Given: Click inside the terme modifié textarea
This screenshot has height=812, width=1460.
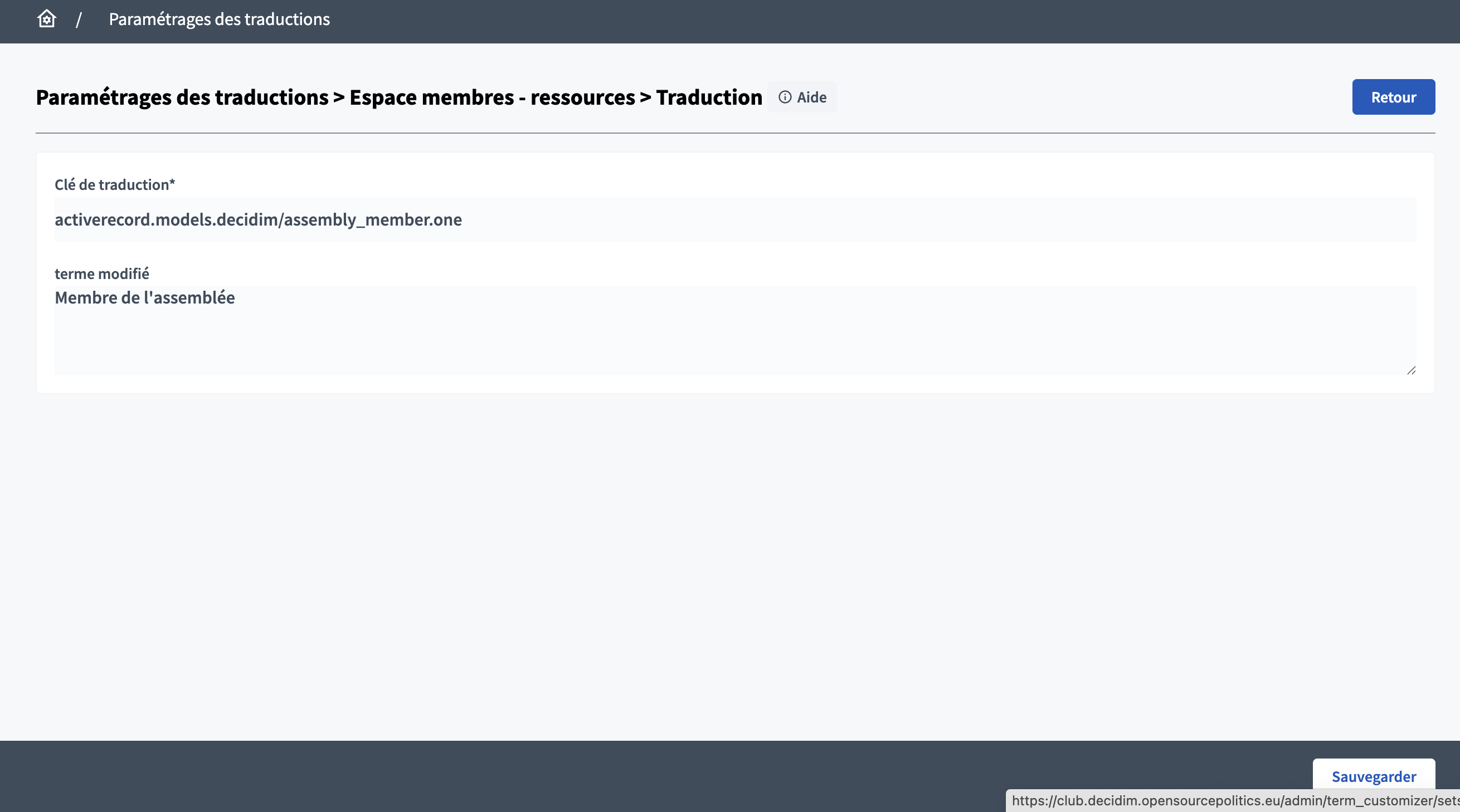Looking at the screenshot, I should click(734, 330).
